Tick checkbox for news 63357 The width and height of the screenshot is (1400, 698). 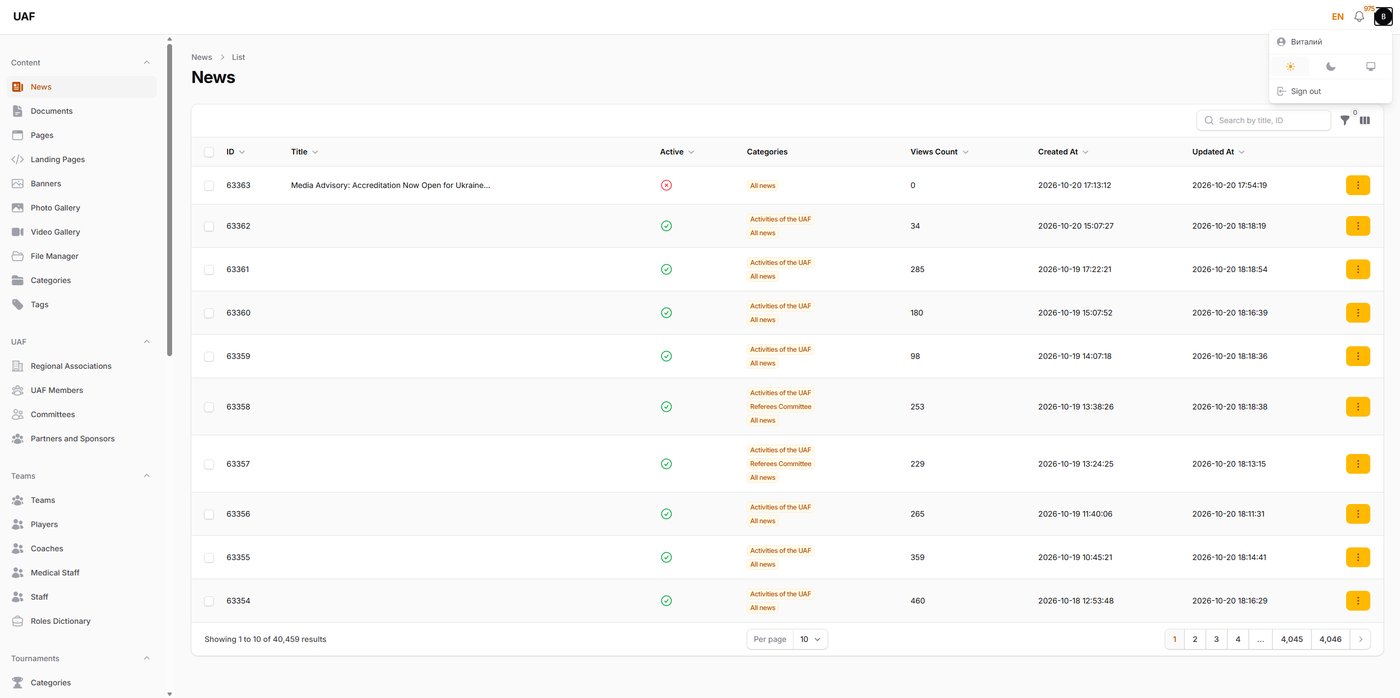coord(209,464)
